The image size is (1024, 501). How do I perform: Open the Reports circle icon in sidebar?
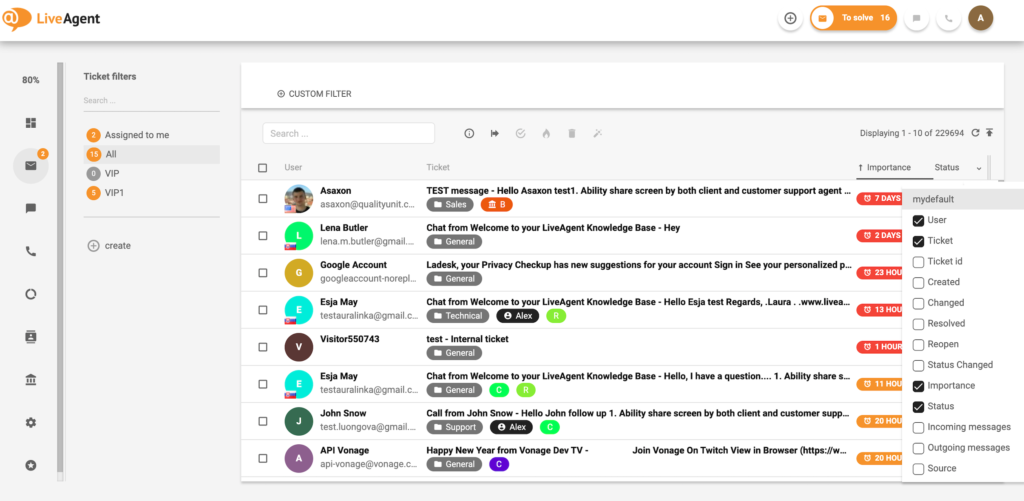pos(31,294)
